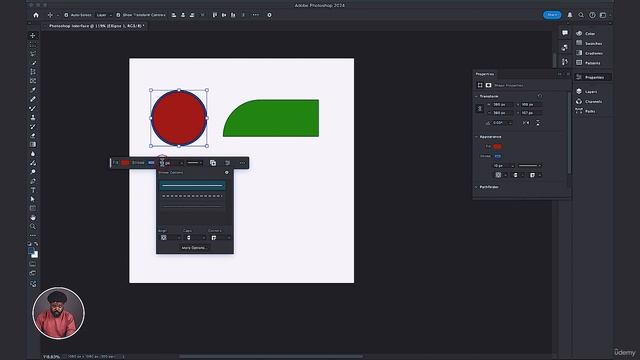The height and width of the screenshot is (360, 640).
Task: Select the Type tool
Action: point(33,190)
